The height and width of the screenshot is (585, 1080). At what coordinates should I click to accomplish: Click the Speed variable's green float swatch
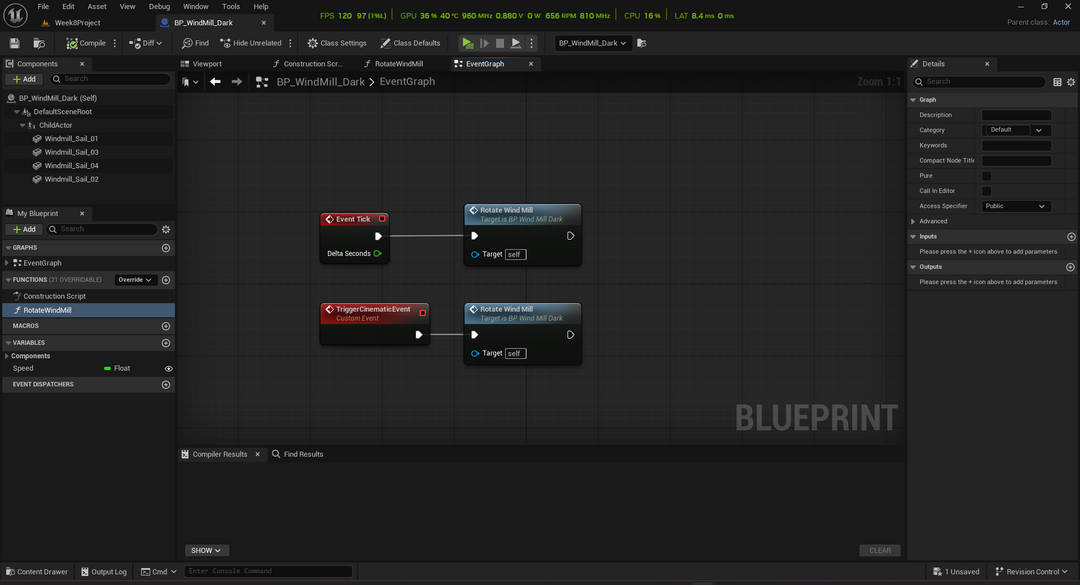click(108, 369)
